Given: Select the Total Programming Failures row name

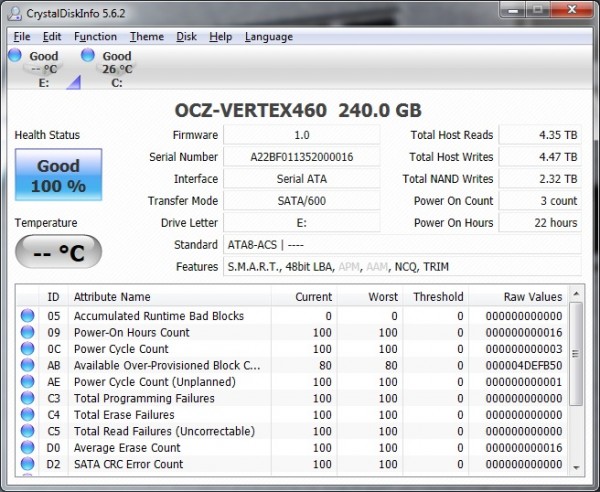Looking at the screenshot, I should click(x=144, y=398).
